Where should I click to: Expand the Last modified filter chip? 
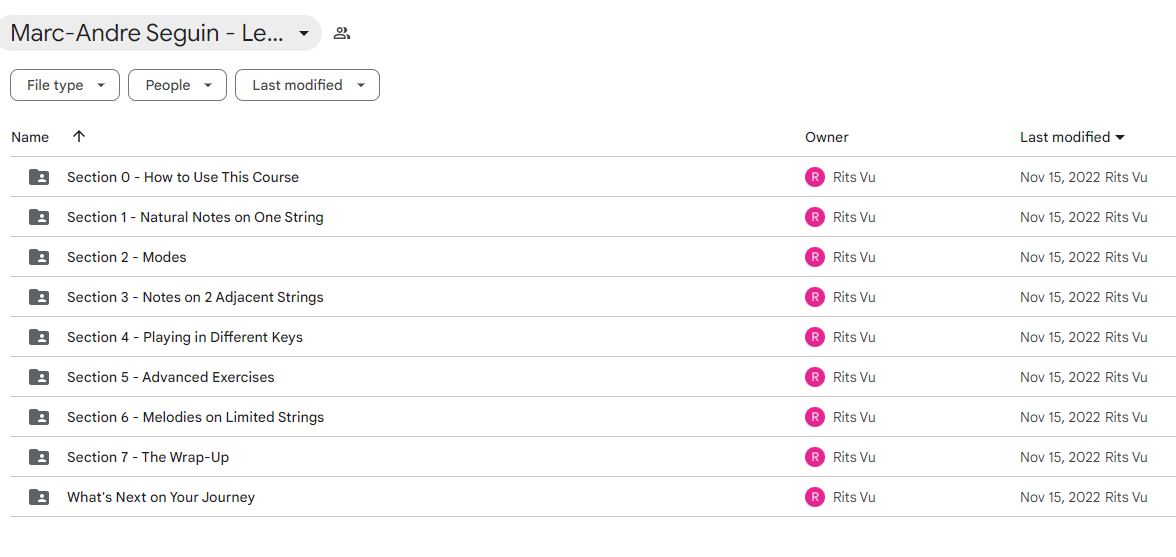pyautogui.click(x=308, y=85)
